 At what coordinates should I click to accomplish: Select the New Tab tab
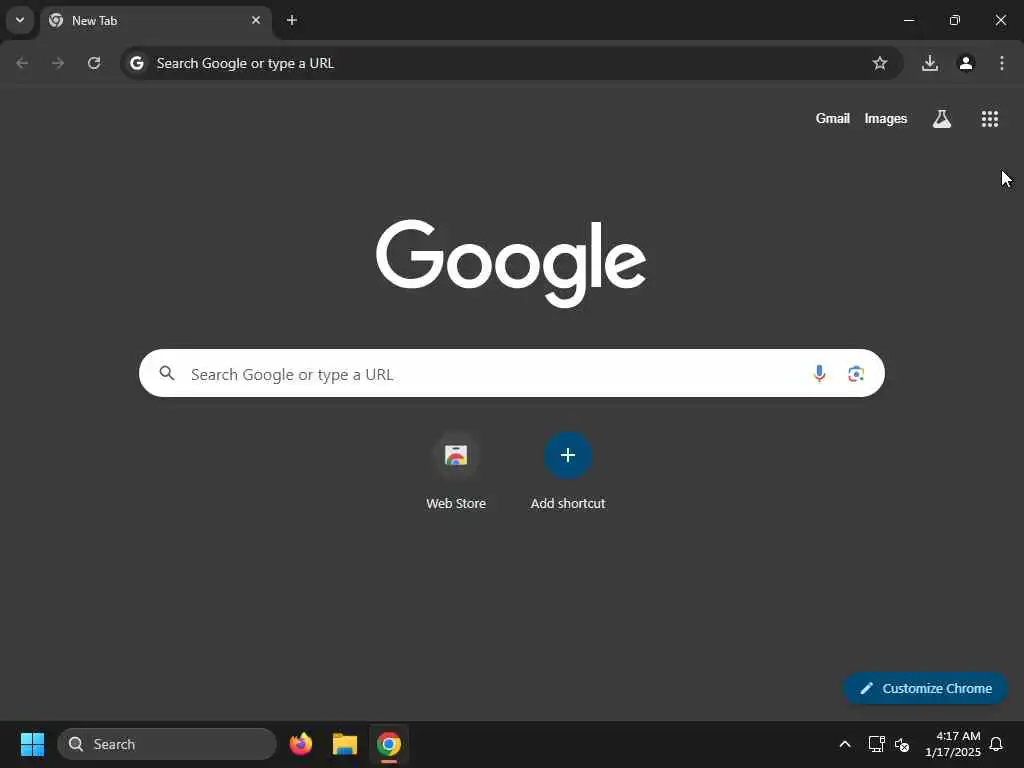click(x=155, y=21)
